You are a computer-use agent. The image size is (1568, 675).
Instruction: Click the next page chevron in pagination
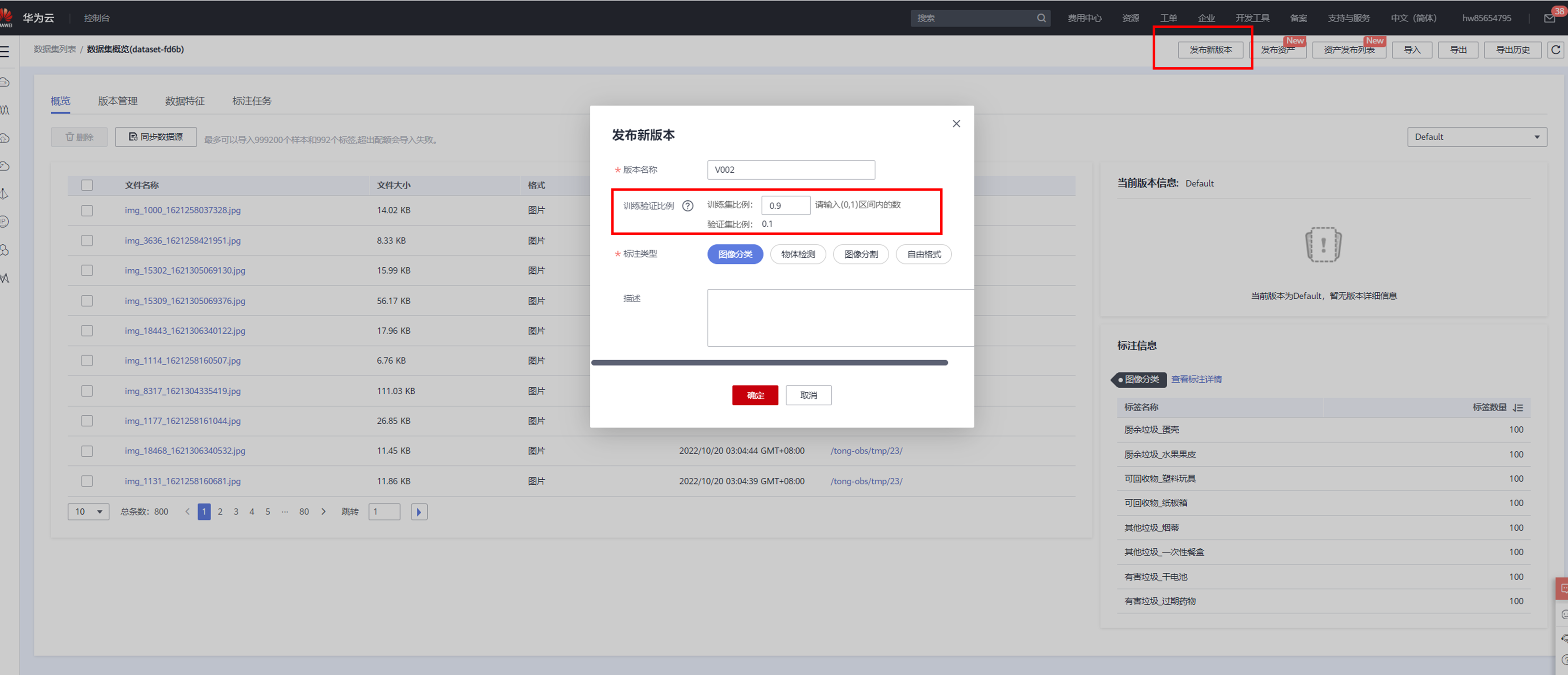tap(324, 512)
